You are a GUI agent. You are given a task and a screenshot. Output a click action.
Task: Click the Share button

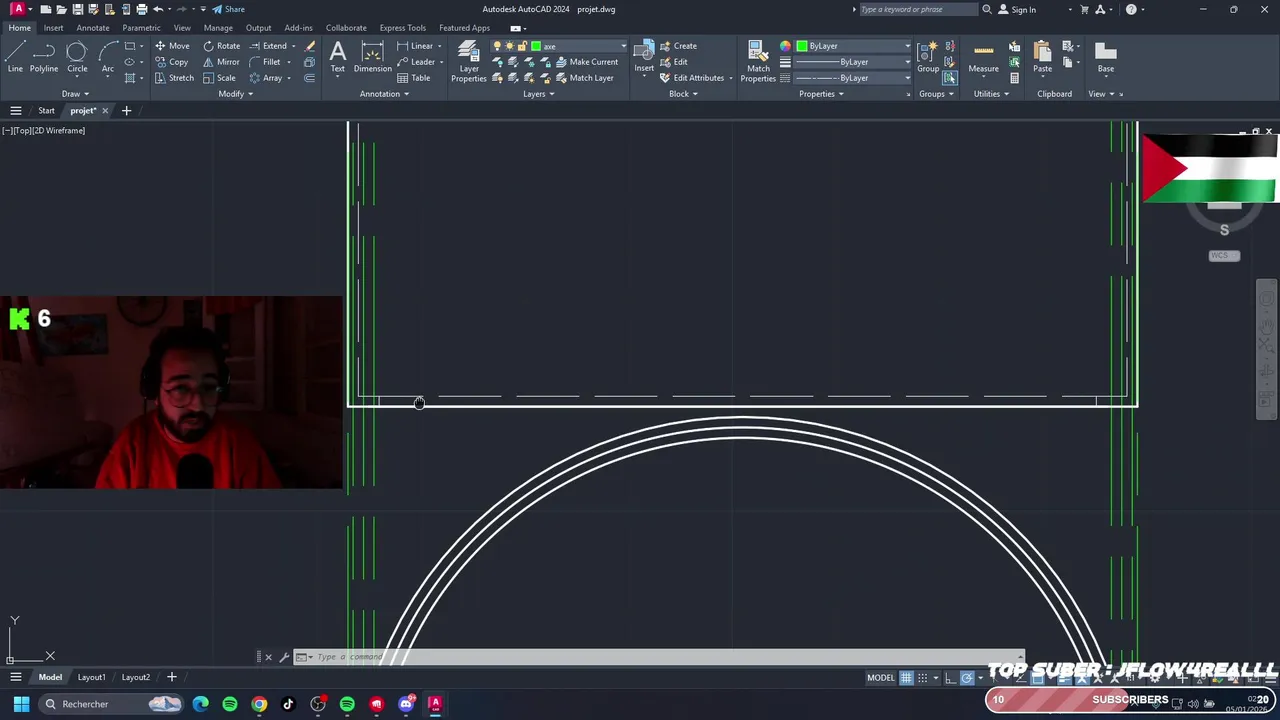click(228, 9)
